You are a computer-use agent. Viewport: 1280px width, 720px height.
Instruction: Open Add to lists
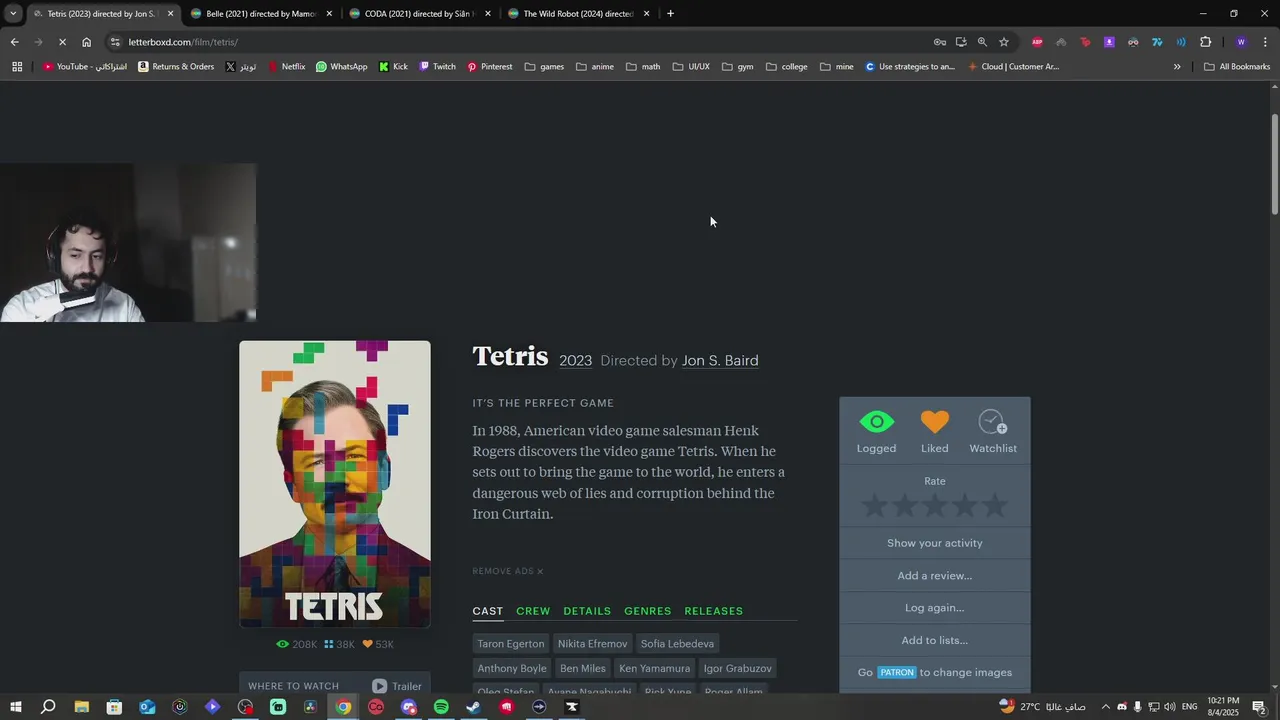pos(934,640)
